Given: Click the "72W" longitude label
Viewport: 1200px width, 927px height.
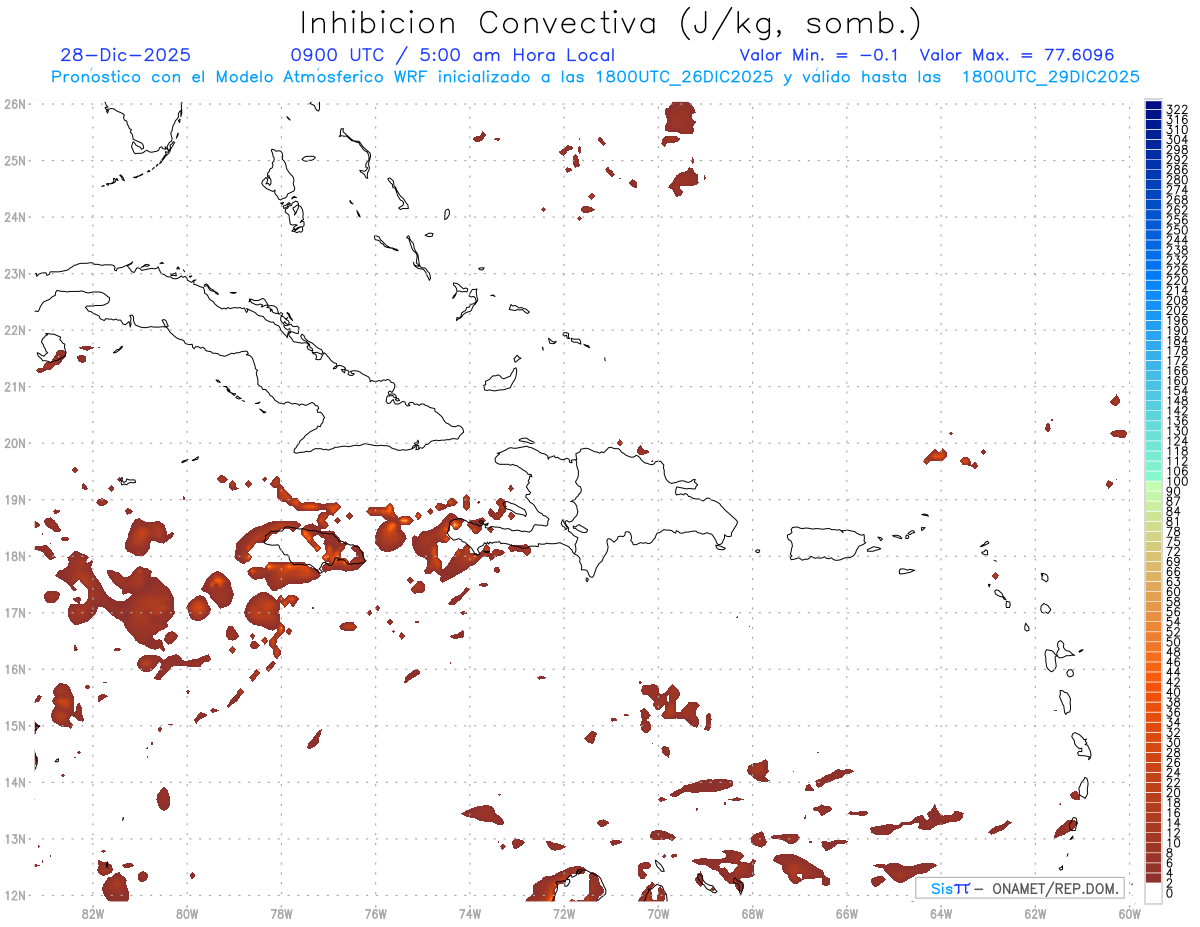Looking at the screenshot, I should (564, 912).
